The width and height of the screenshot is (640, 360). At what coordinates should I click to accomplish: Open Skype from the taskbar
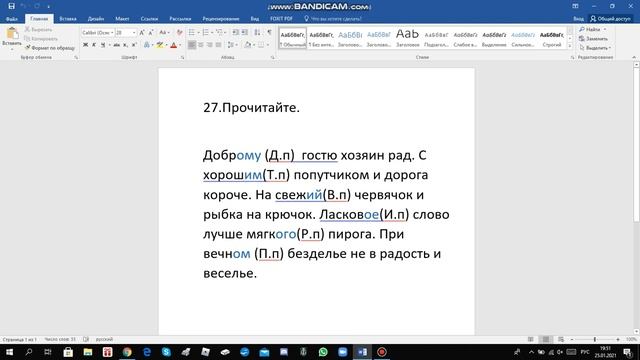tap(166, 352)
